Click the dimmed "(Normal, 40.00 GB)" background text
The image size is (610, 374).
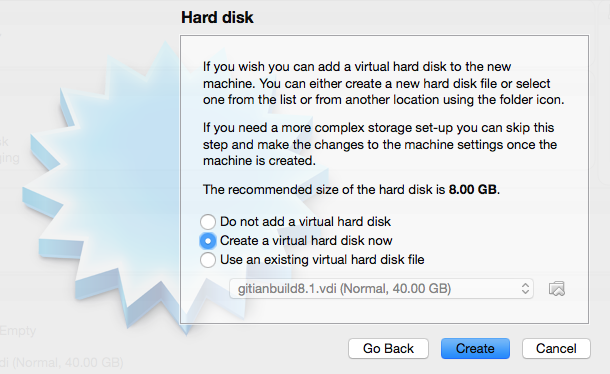pos(67,363)
